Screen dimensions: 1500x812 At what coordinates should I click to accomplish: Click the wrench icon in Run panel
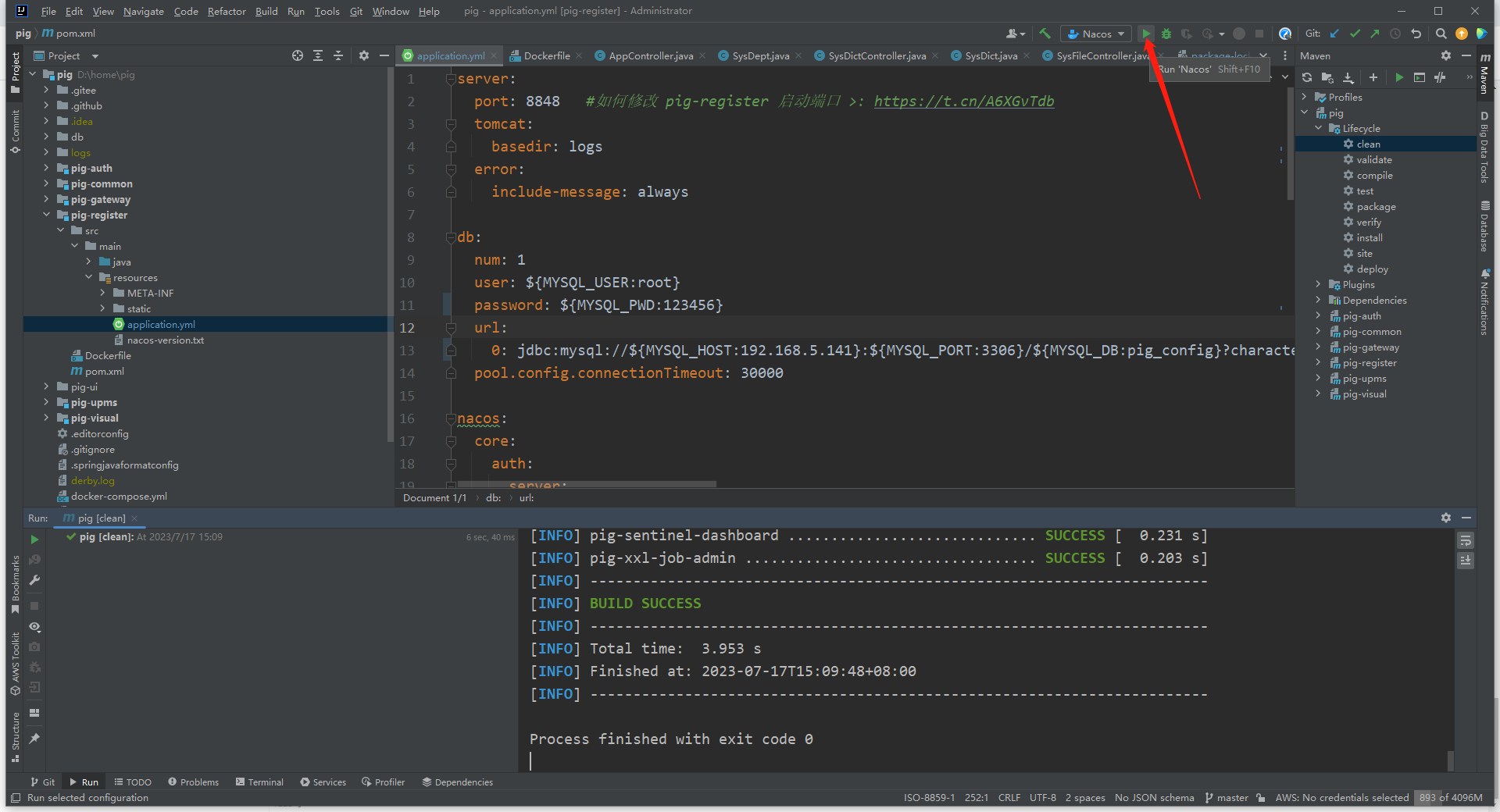pos(34,580)
